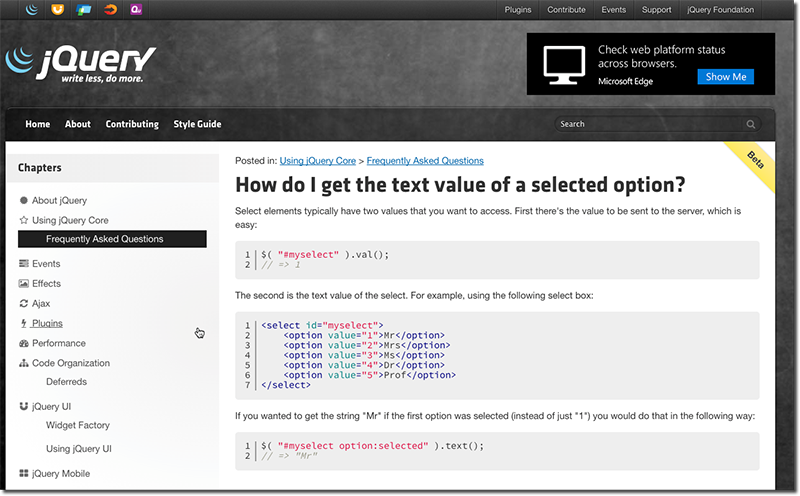800x496 pixels.
Task: Click the jQuery UI icon in top bar
Action: pos(57,10)
